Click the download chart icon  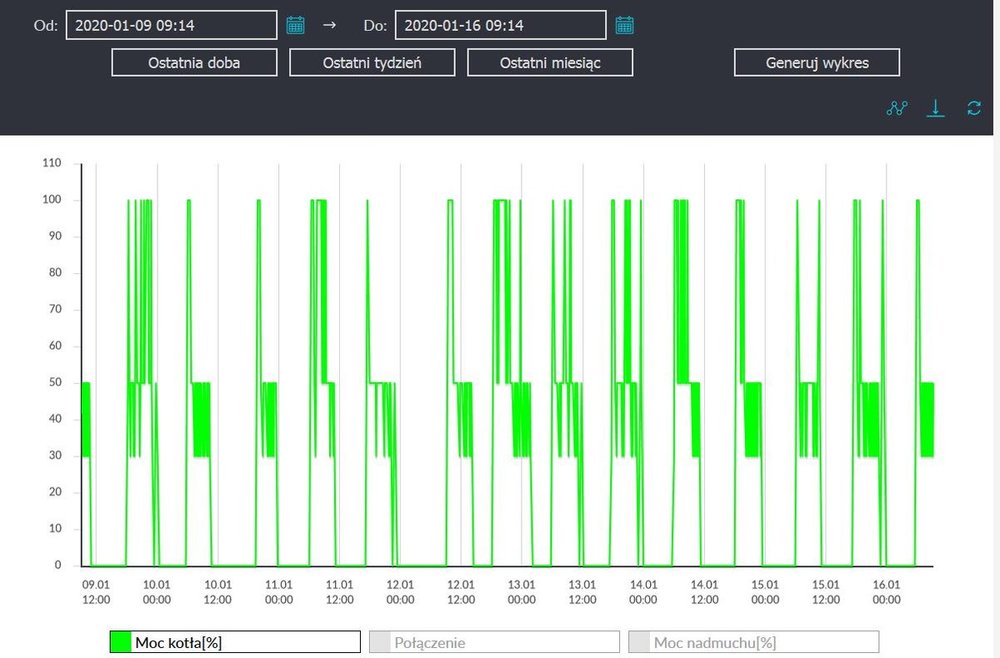(935, 108)
